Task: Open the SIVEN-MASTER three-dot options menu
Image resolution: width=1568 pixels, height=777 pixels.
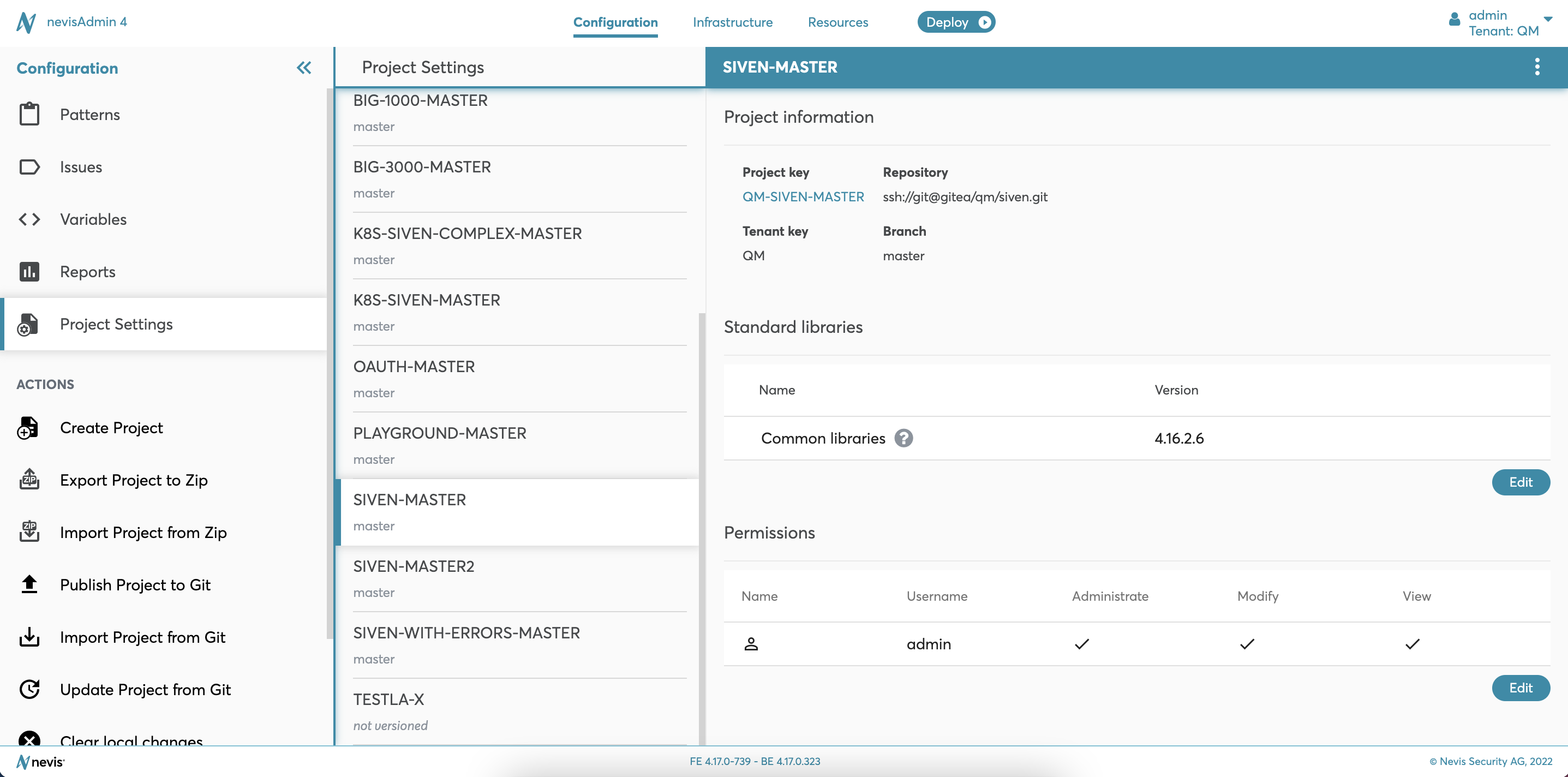Action: tap(1537, 67)
